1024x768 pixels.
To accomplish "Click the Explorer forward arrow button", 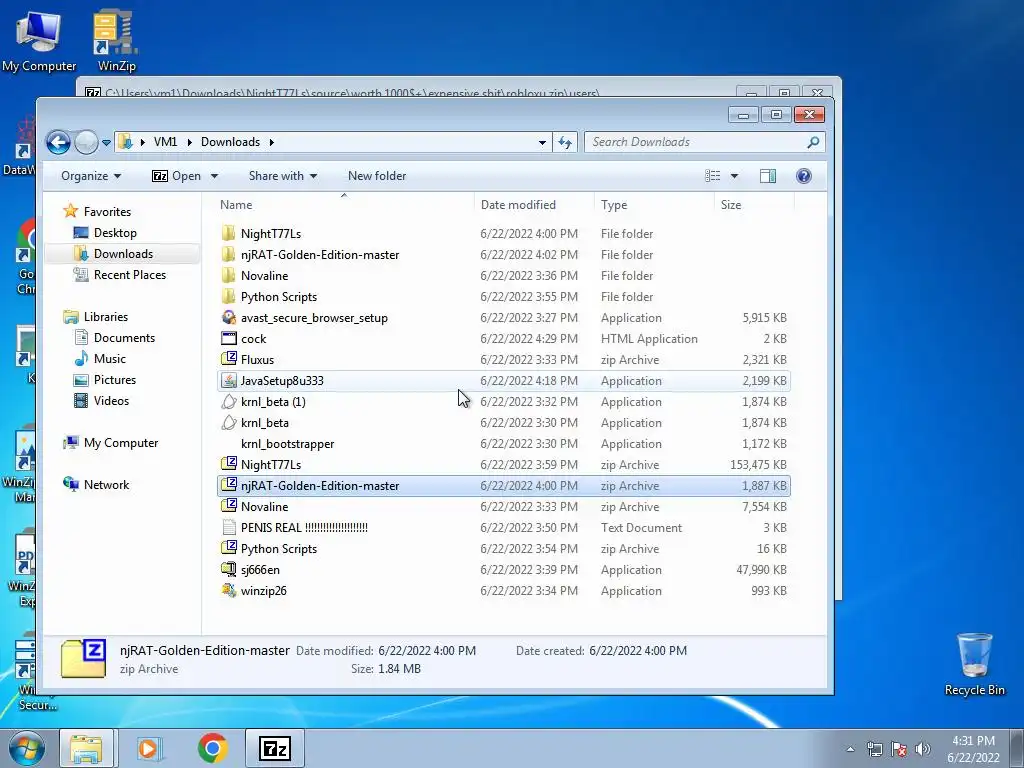I will 86,142.
